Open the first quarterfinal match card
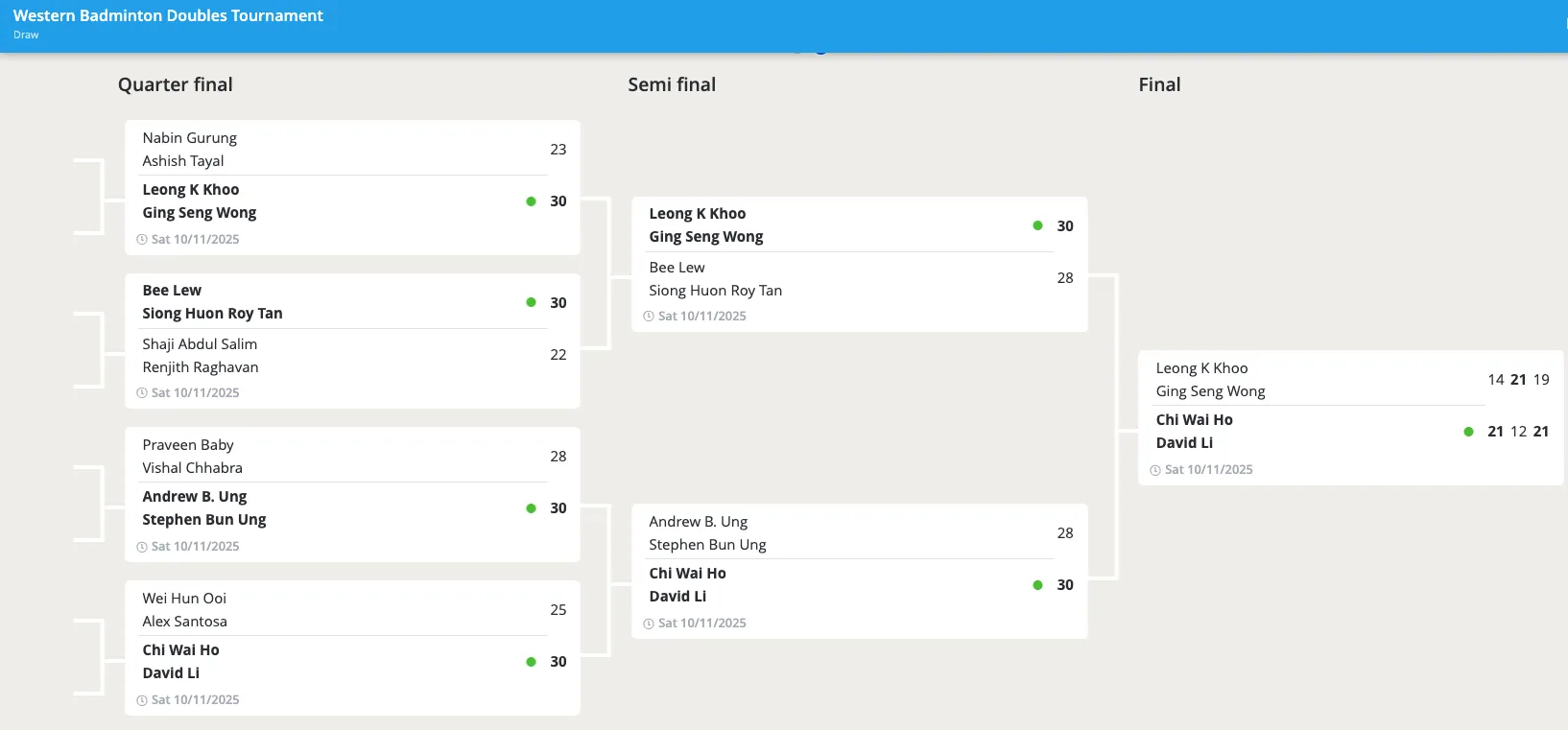This screenshot has width=1568, height=730. pos(352,187)
